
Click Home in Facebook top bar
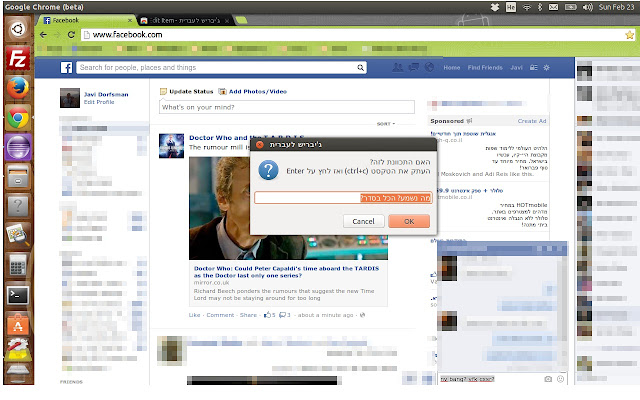(x=451, y=68)
